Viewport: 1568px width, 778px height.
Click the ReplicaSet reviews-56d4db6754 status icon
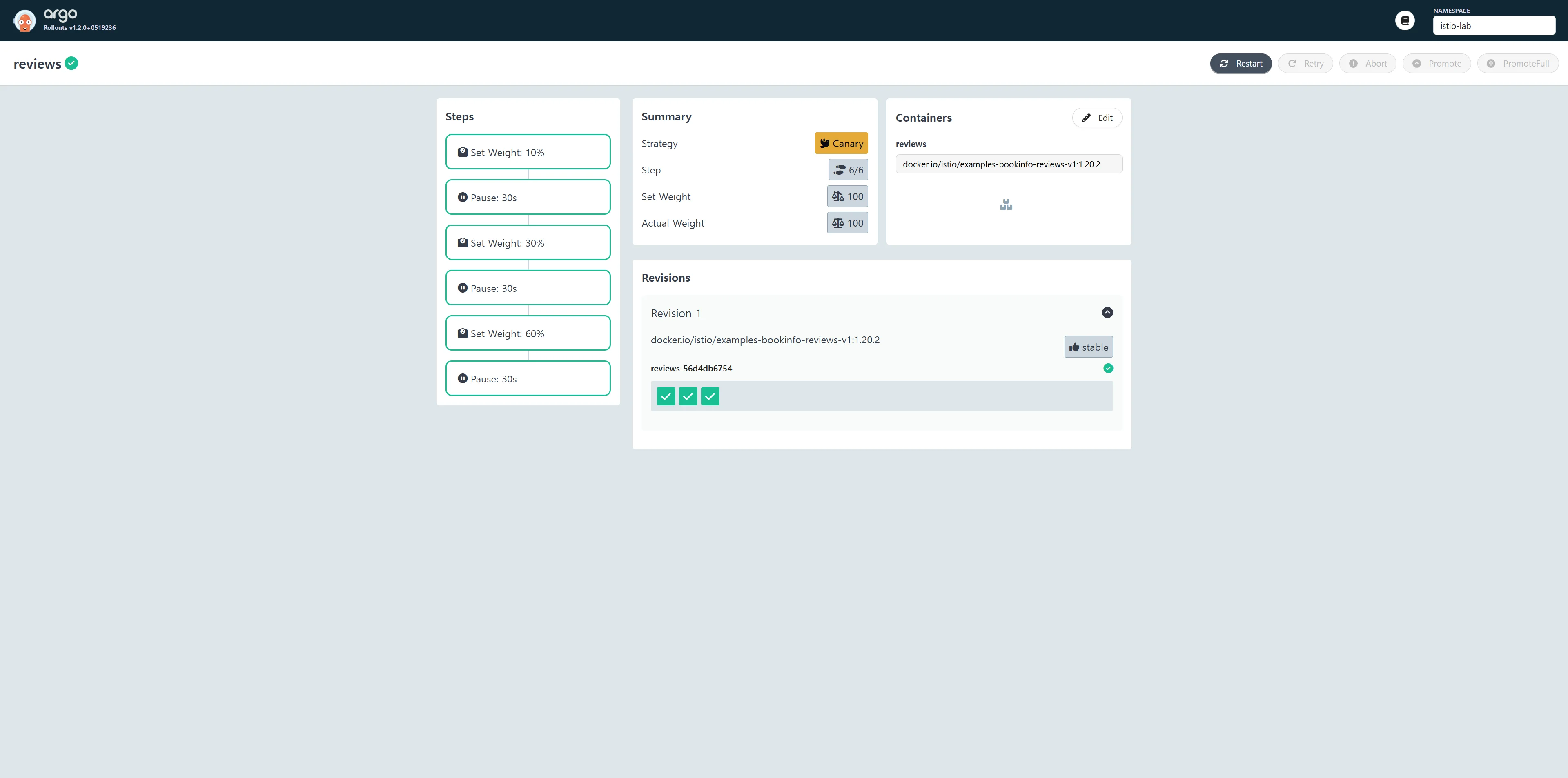tap(1108, 368)
